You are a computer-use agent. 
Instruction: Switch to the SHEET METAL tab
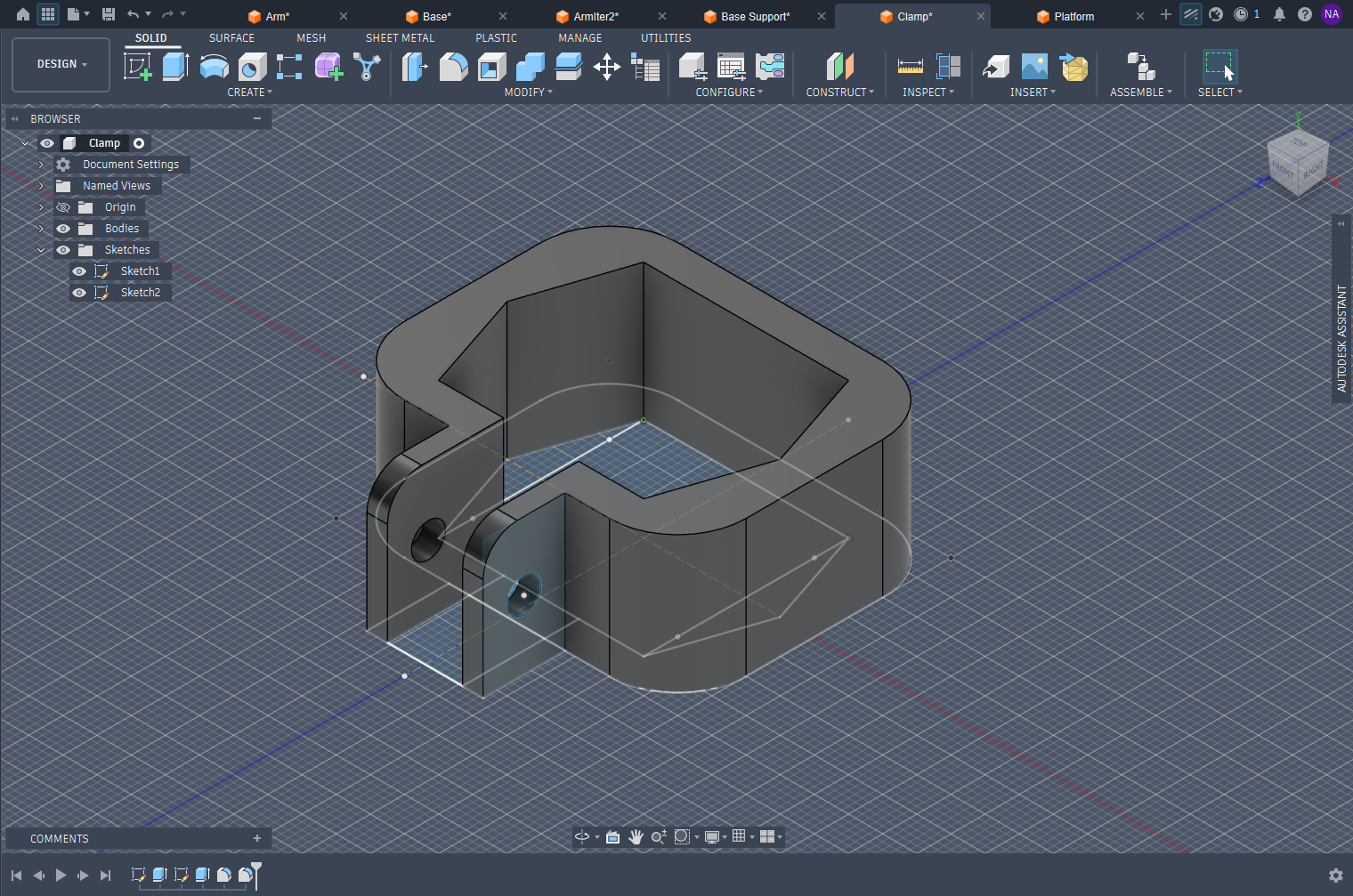pyautogui.click(x=400, y=38)
